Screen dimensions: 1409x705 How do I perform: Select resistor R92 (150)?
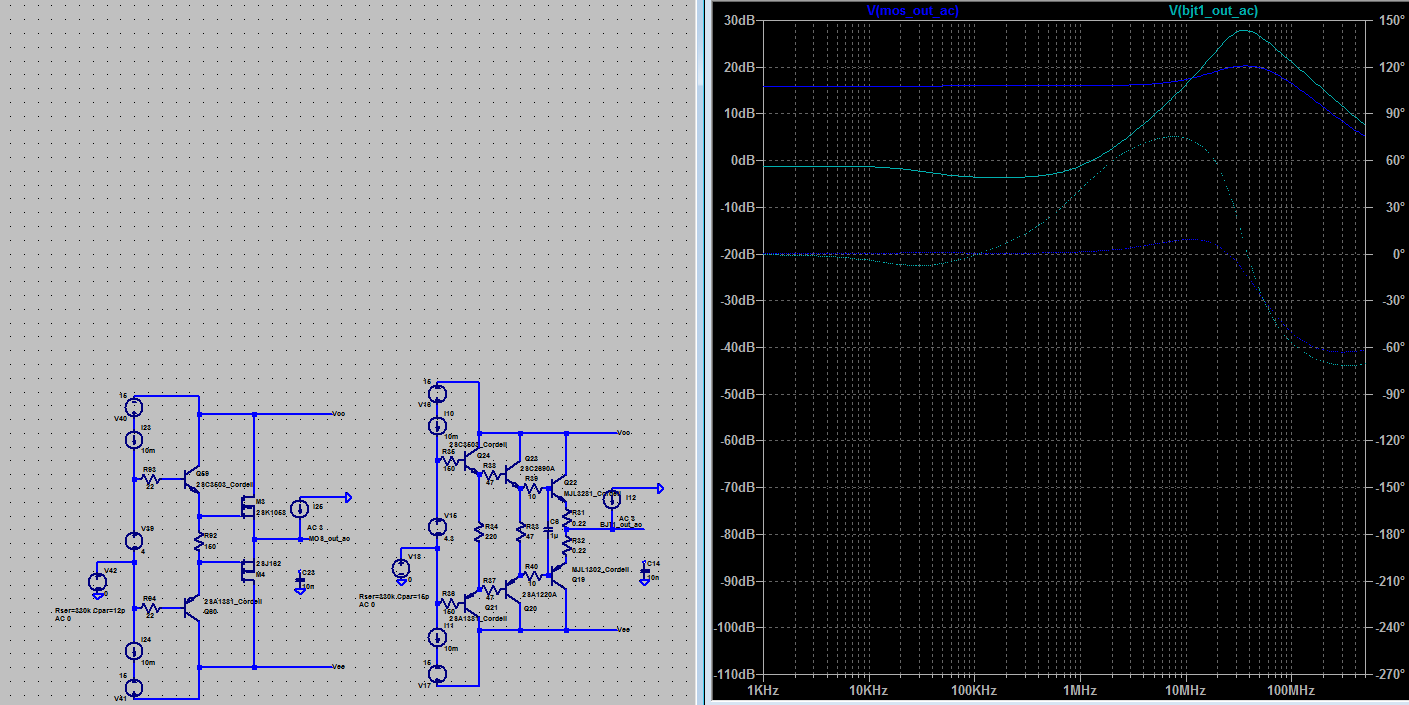198,541
